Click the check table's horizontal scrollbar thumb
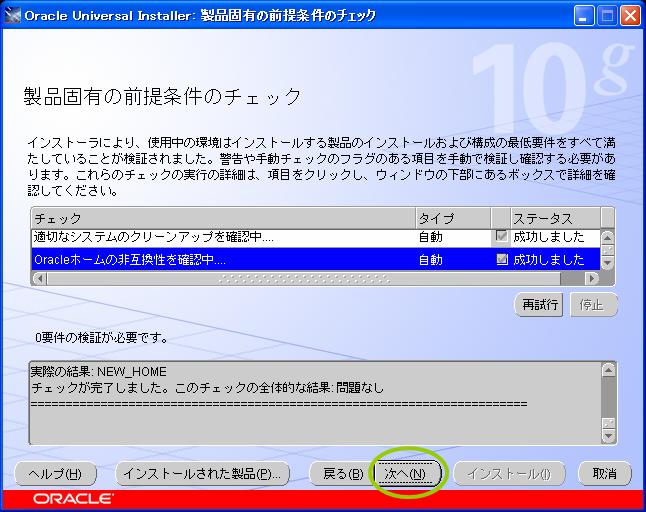The width and height of the screenshot is (646, 512). pos(304,279)
